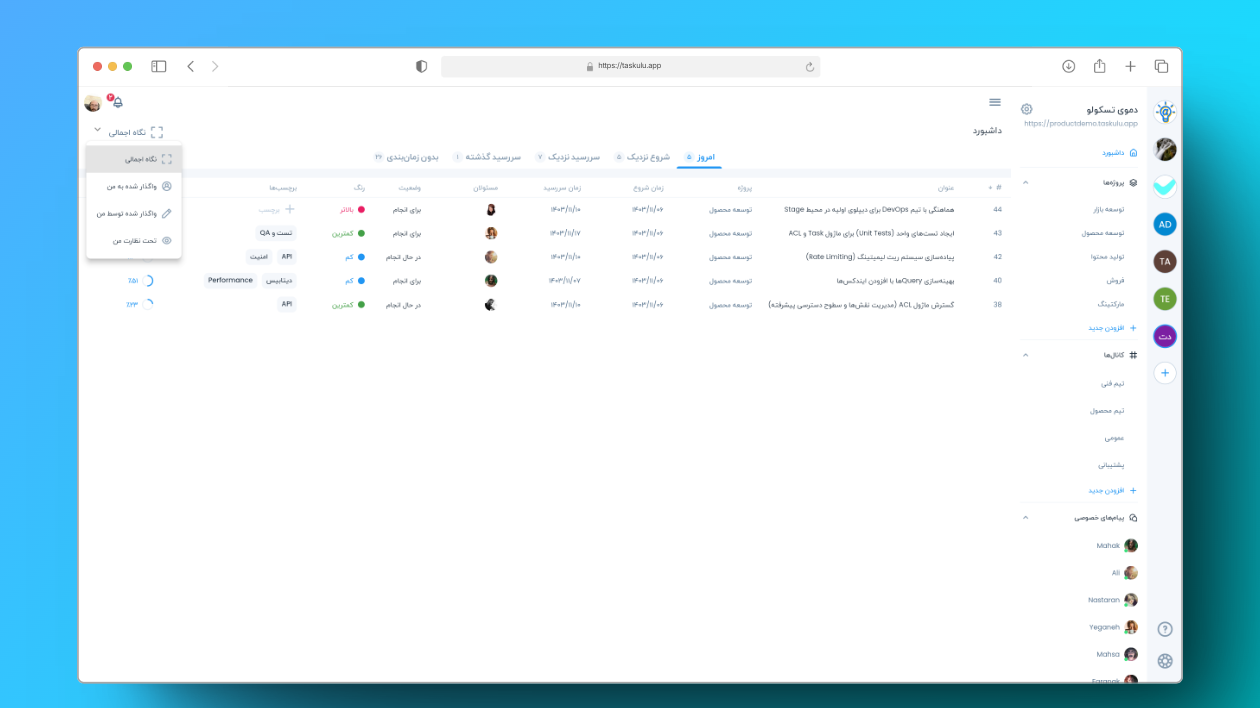Click progress circle showing ۵۱٪
This screenshot has width=1260, height=708.
tap(148, 281)
